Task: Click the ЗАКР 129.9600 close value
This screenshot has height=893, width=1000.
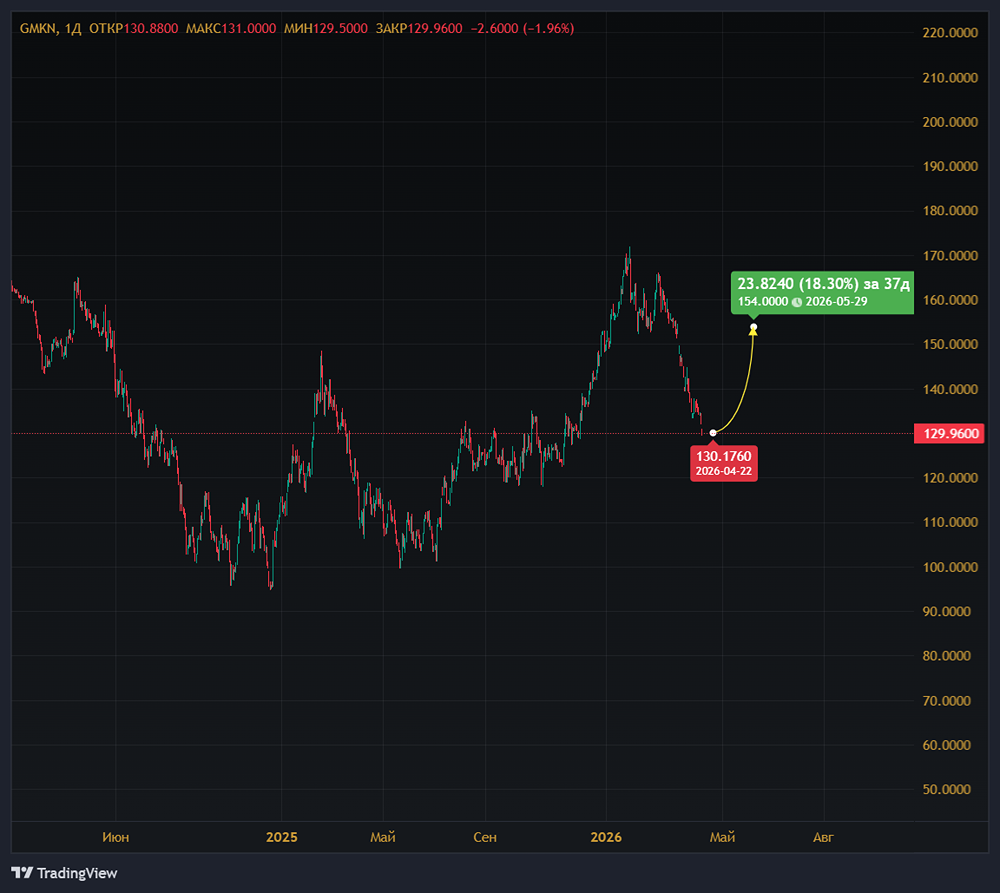Action: pos(419,29)
